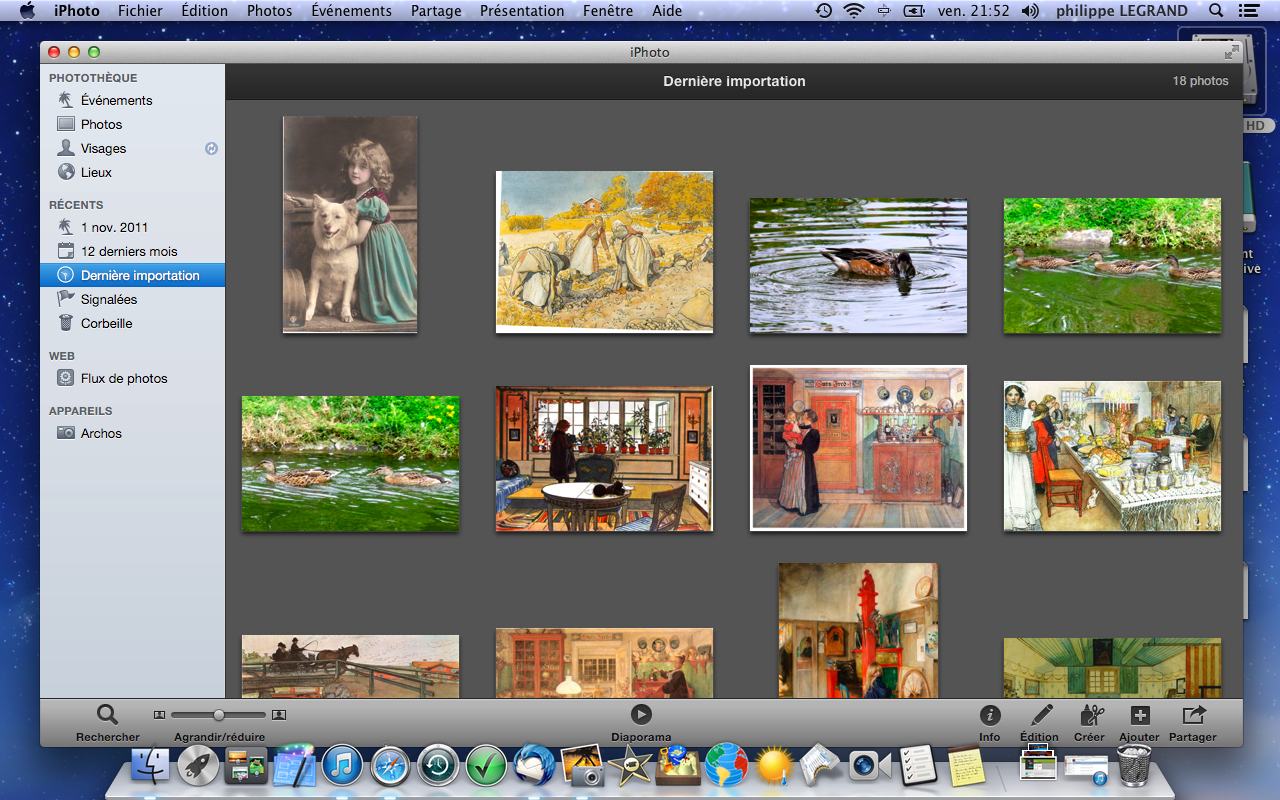Screen dimensions: 1280x800
Task: Open the yellow Stickies notes in Dock
Action: tap(966, 766)
